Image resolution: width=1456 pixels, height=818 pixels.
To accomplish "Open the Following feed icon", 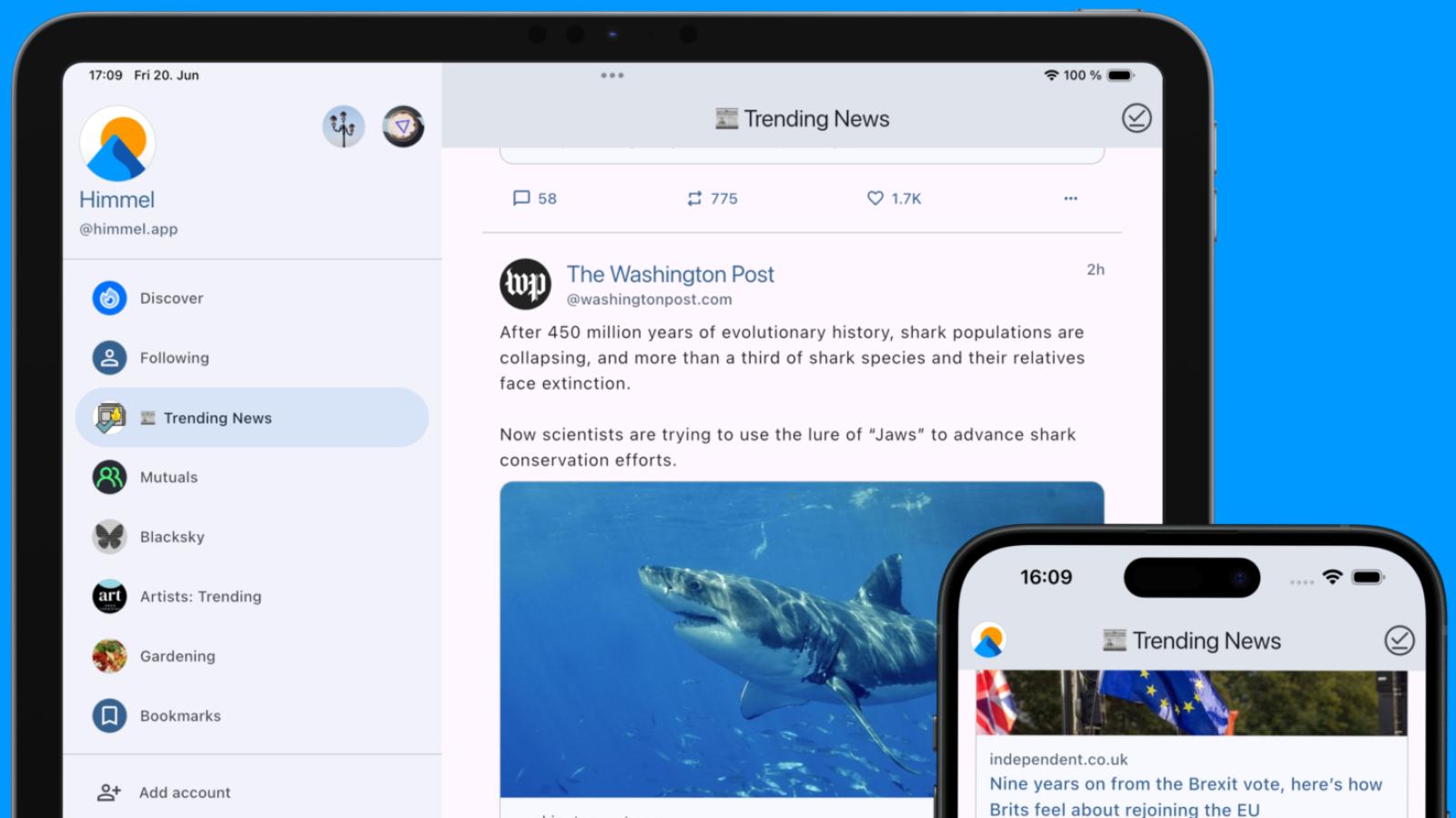I will 109,358.
